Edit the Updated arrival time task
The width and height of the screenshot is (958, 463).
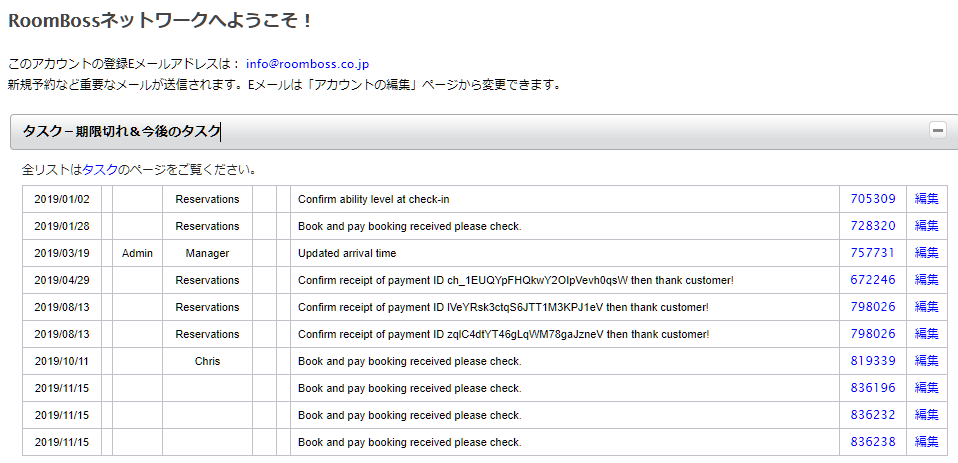(x=926, y=253)
